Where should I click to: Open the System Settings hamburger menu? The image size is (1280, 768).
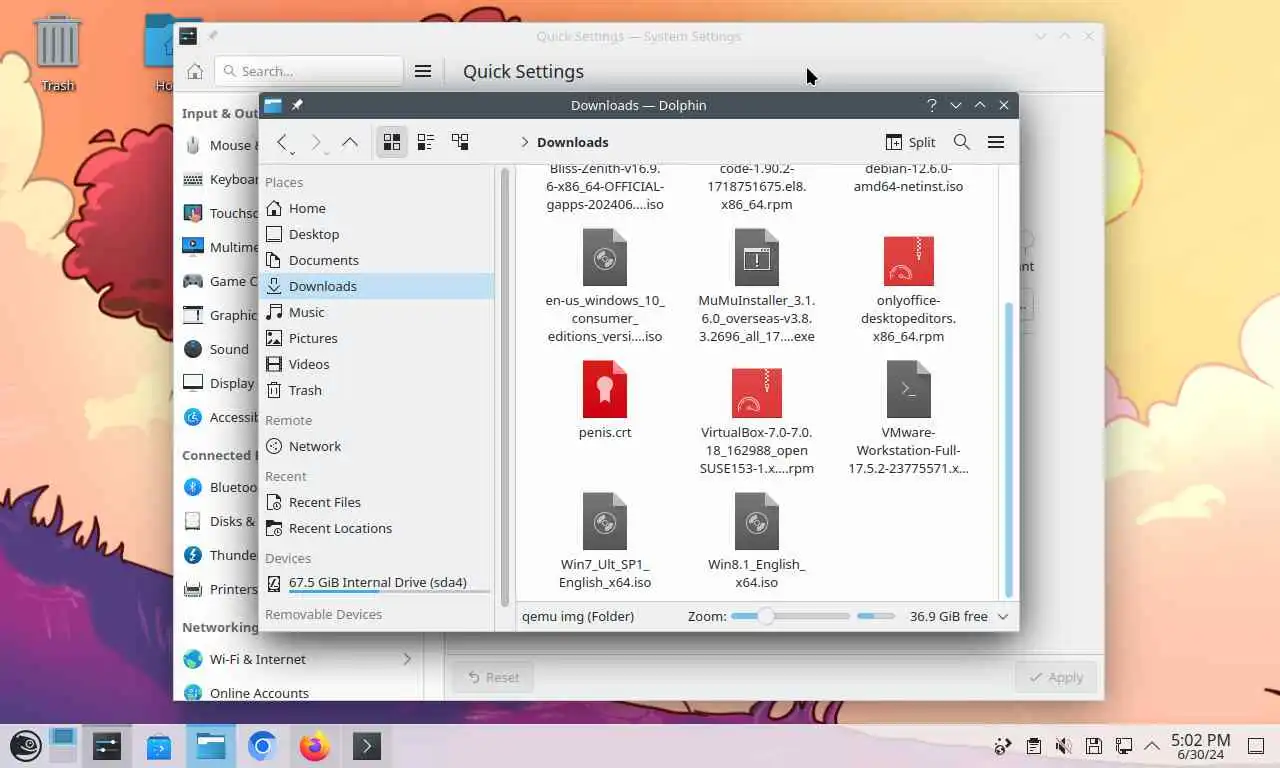point(423,71)
